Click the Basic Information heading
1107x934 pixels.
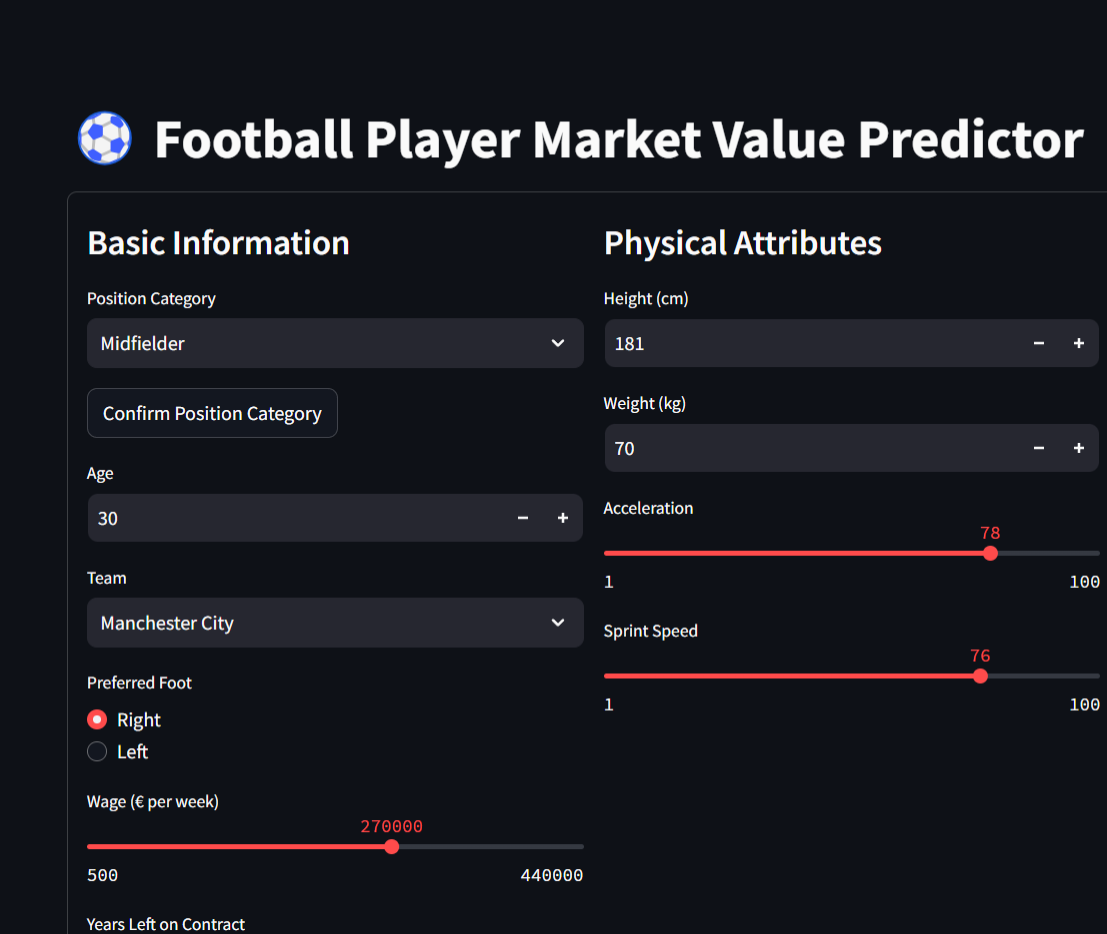(x=218, y=243)
